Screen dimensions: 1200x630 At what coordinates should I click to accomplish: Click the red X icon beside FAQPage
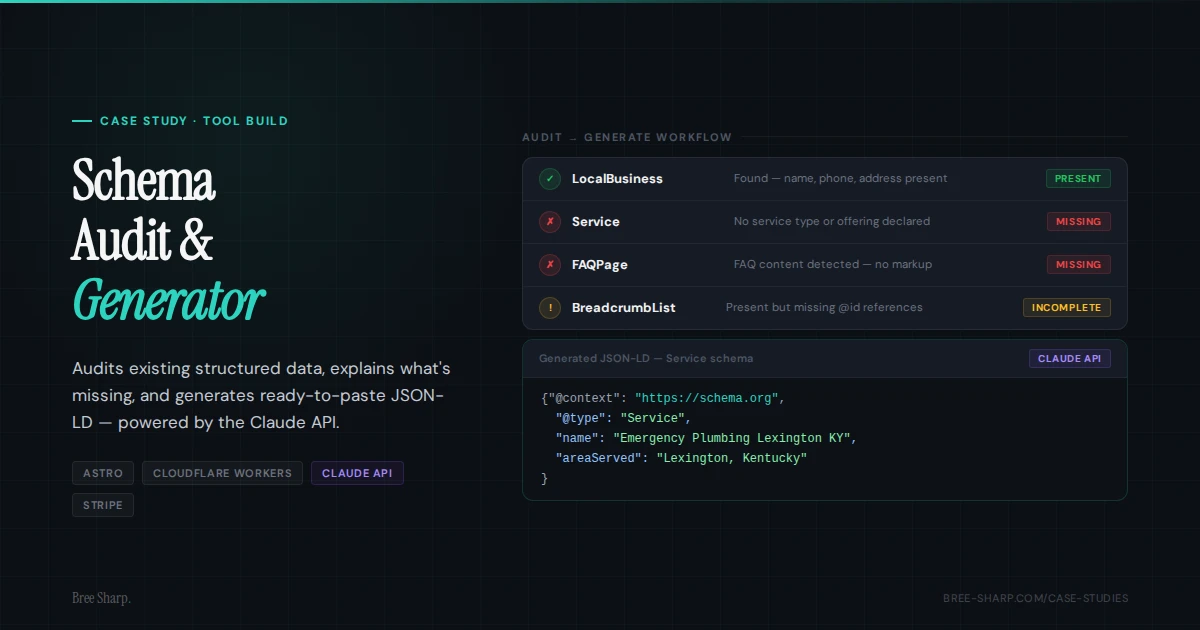click(550, 265)
